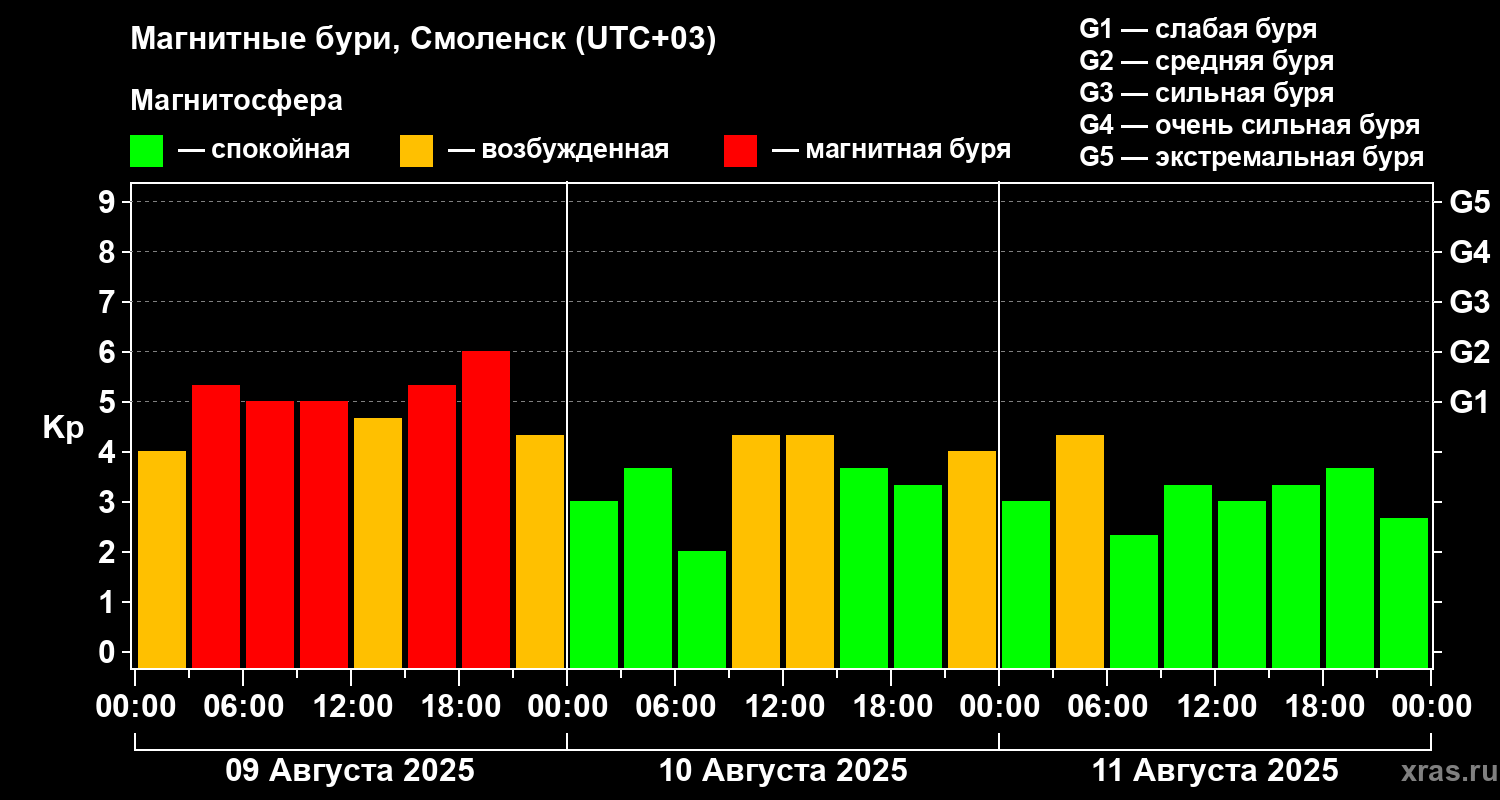Image resolution: width=1500 pixels, height=800 pixels.
Task: Click the only orange bar on 11 August
Action: pos(1080,551)
